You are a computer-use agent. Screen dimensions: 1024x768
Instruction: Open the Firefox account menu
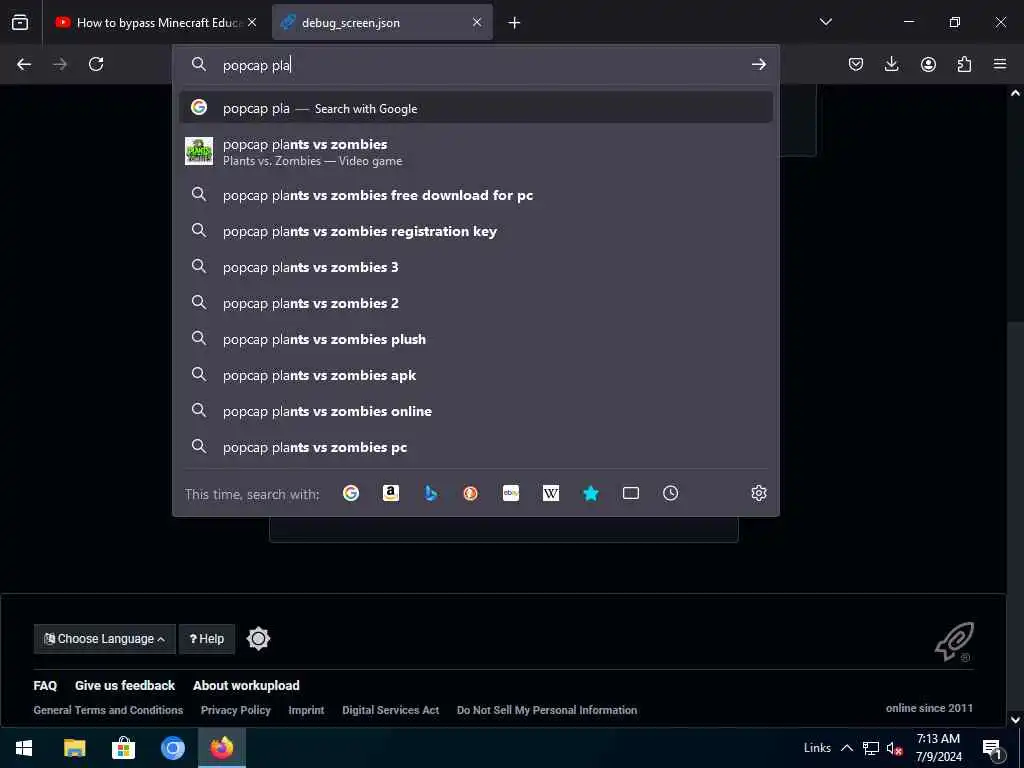pyautogui.click(x=928, y=64)
